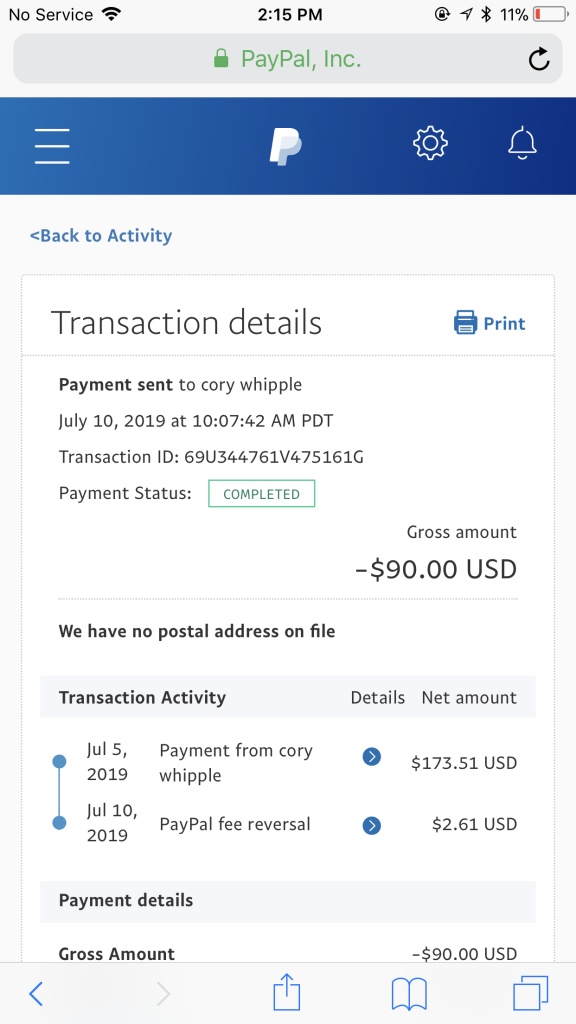Select the Jul 10, 2019 timeline marker
Image resolution: width=576 pixels, height=1024 pixels.
click(x=59, y=823)
